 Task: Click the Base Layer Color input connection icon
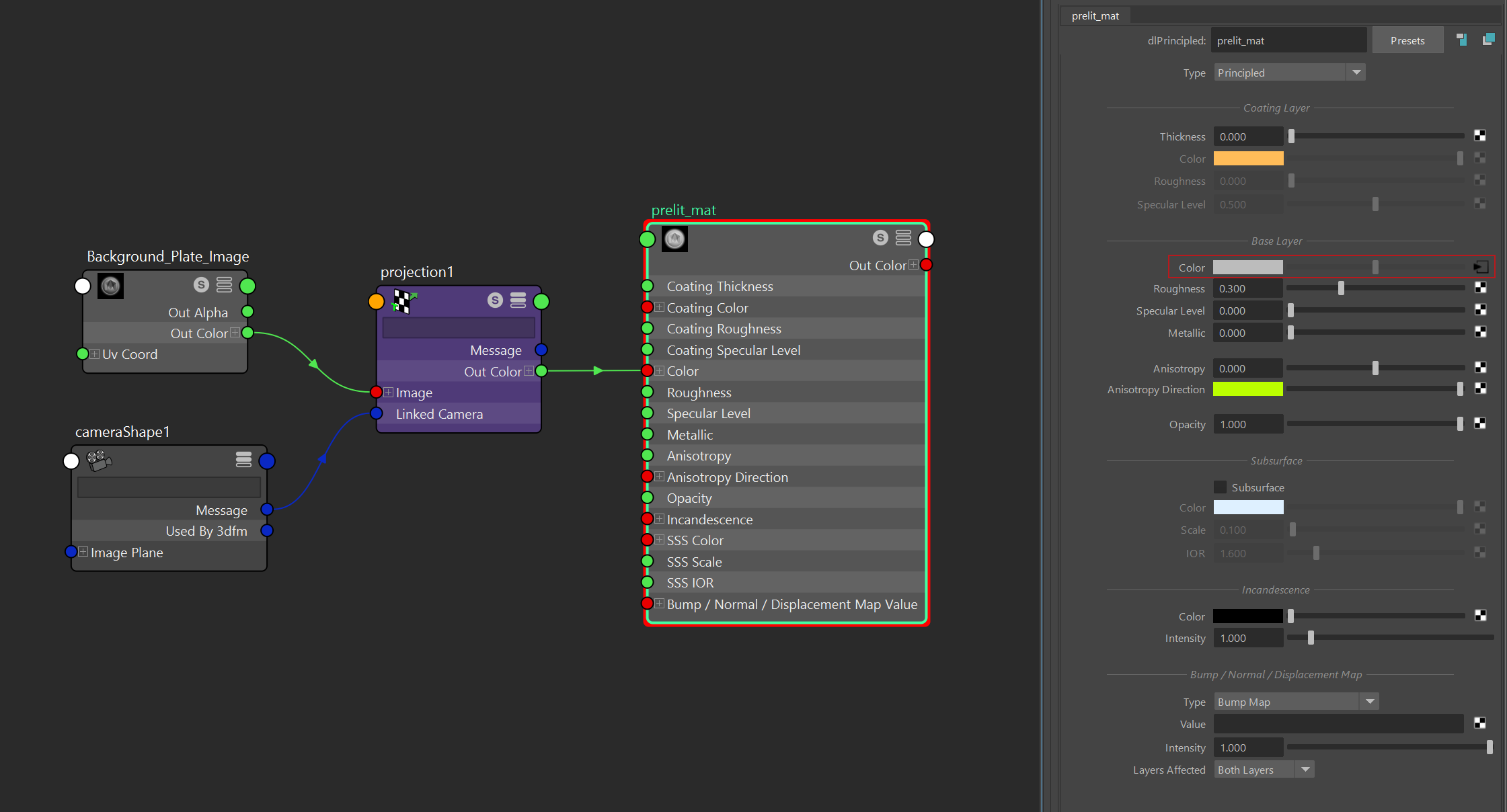pos(1480,267)
